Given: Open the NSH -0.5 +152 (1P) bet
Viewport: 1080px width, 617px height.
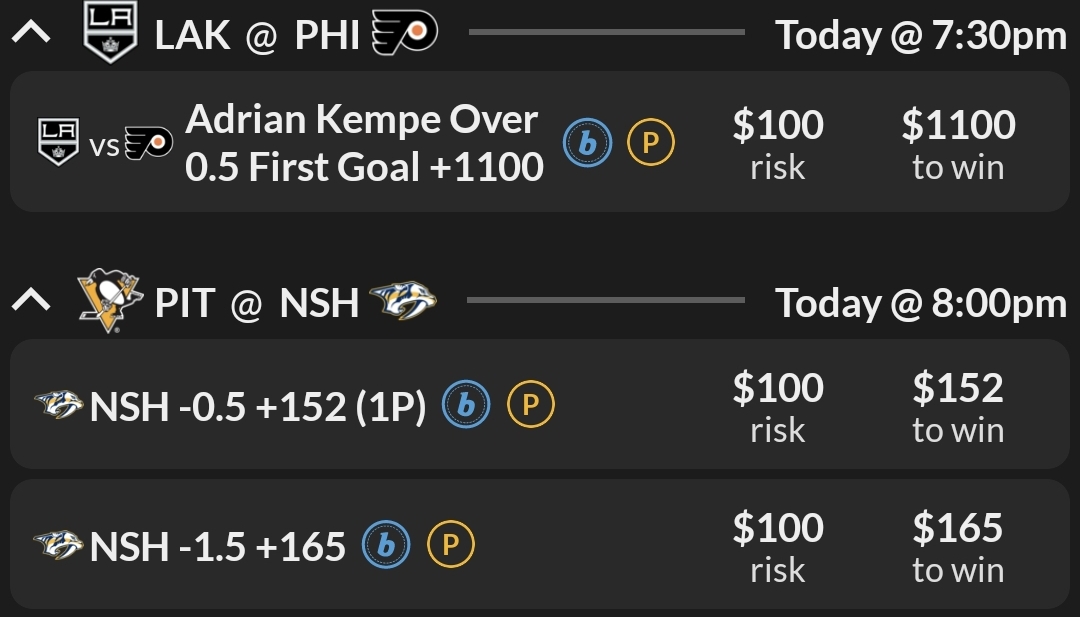Looking at the screenshot, I should (x=258, y=407).
